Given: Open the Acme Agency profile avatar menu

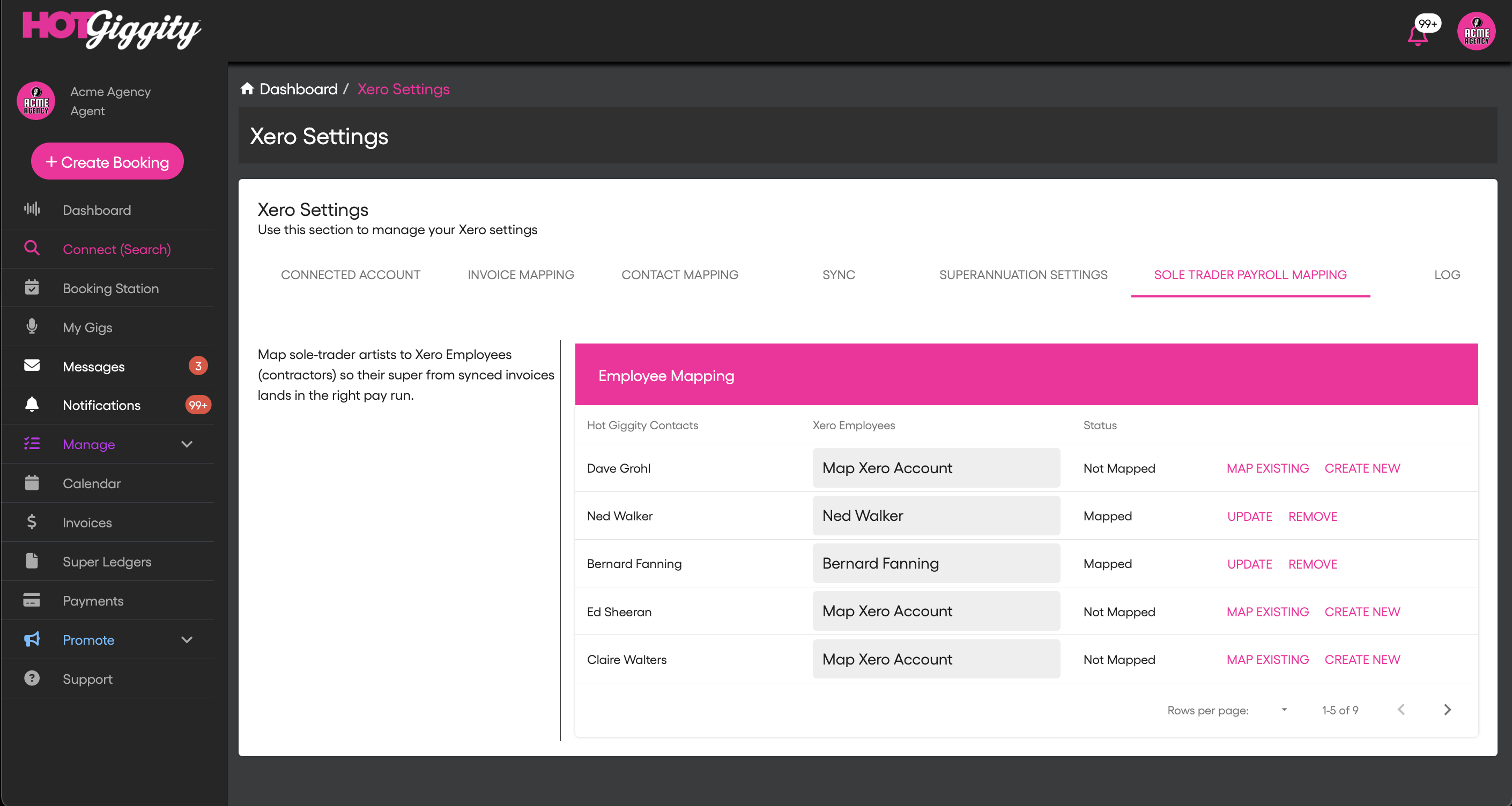Looking at the screenshot, I should [x=1476, y=32].
